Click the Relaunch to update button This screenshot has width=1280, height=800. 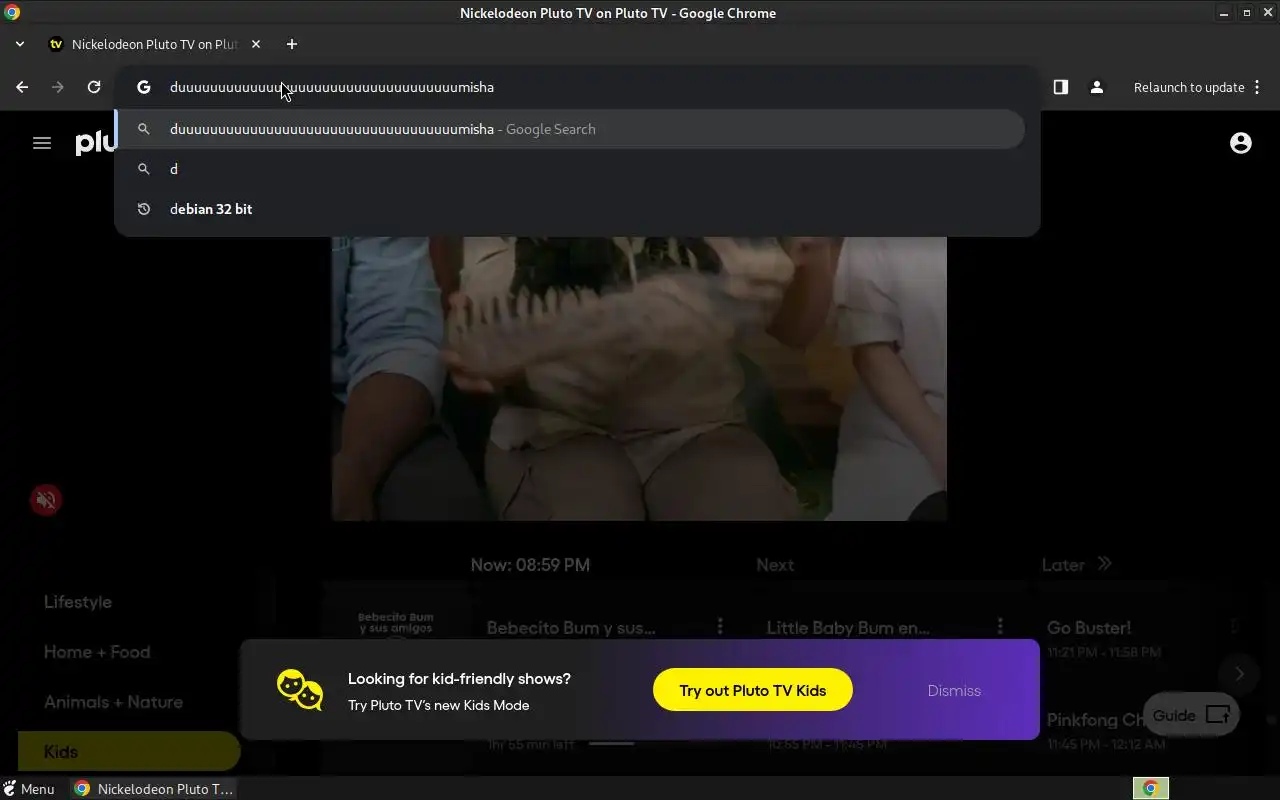pyautogui.click(x=1189, y=87)
